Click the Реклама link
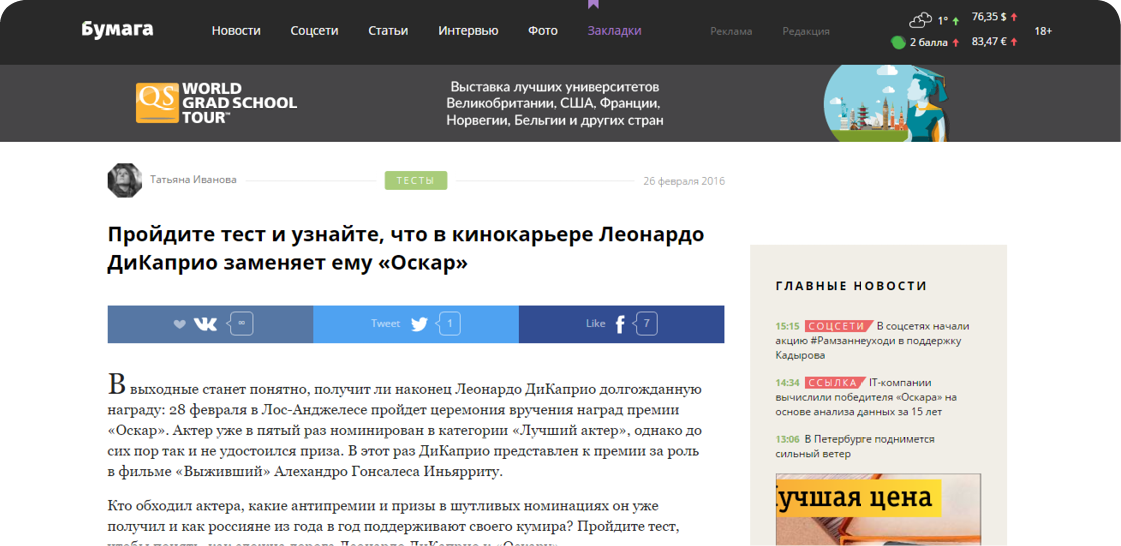Screen dimensions: 1121x546 coord(731,31)
